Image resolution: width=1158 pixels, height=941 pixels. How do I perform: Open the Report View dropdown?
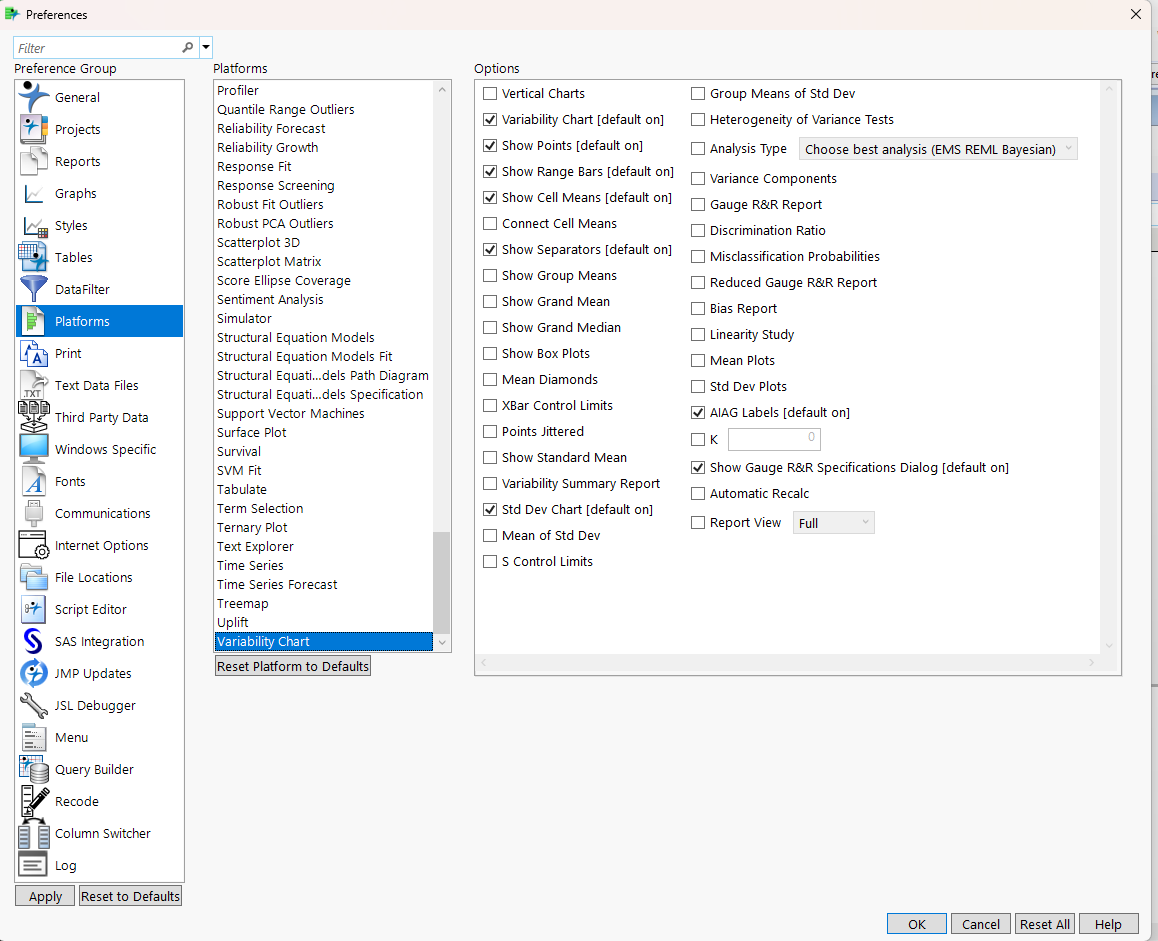(x=833, y=522)
